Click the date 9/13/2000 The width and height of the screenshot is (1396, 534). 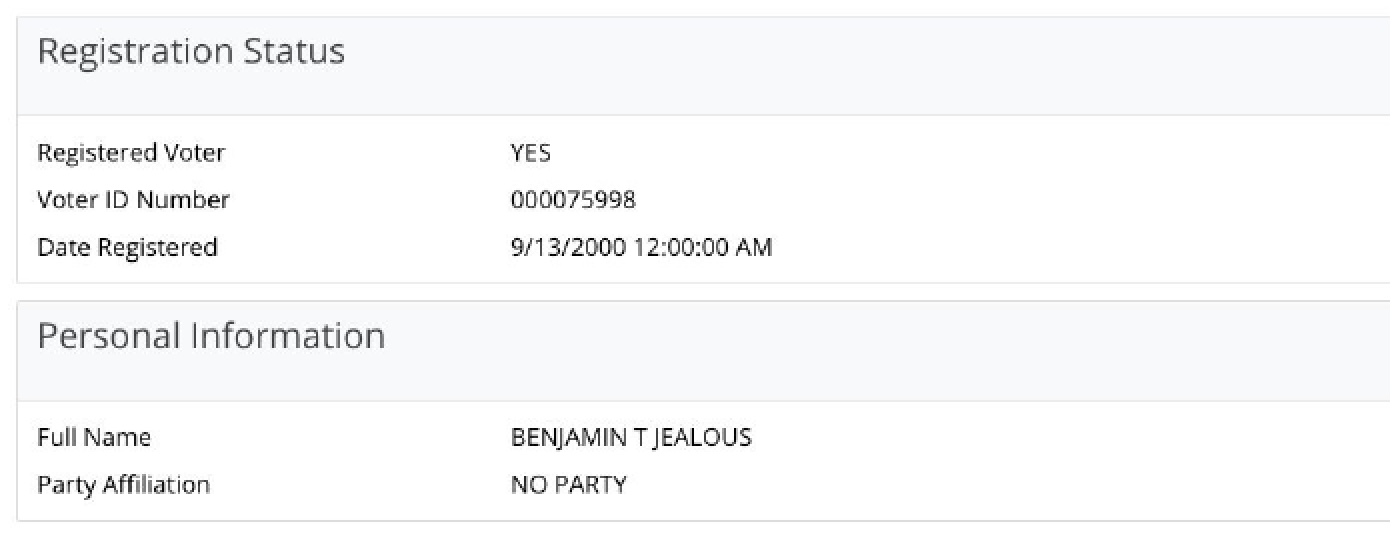(x=568, y=247)
